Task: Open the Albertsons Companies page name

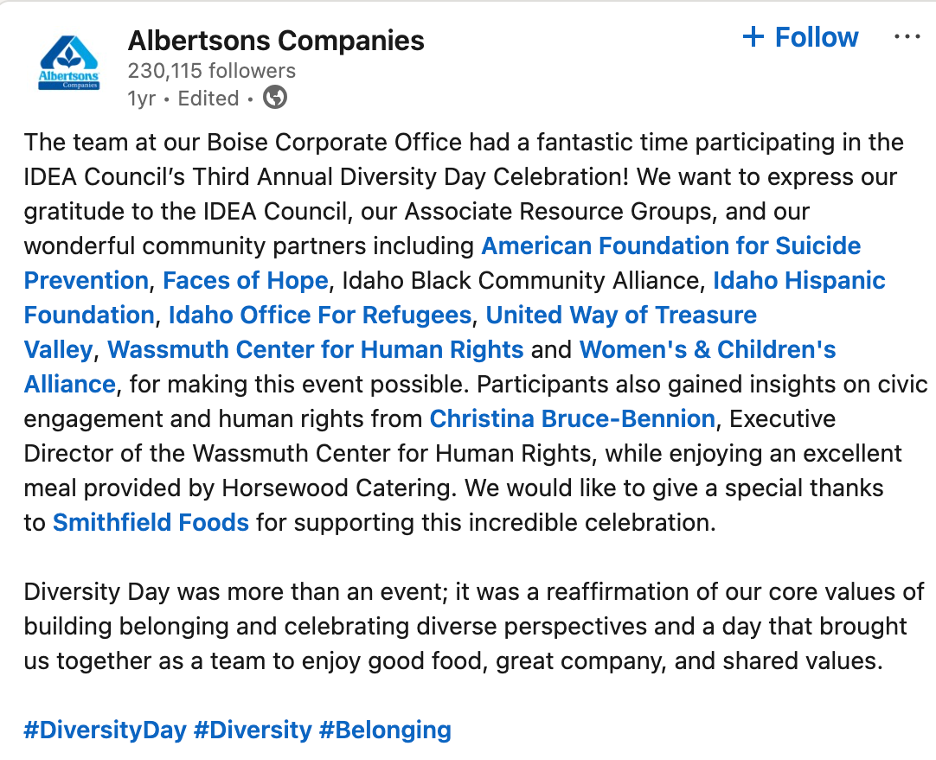Action: [x=276, y=41]
